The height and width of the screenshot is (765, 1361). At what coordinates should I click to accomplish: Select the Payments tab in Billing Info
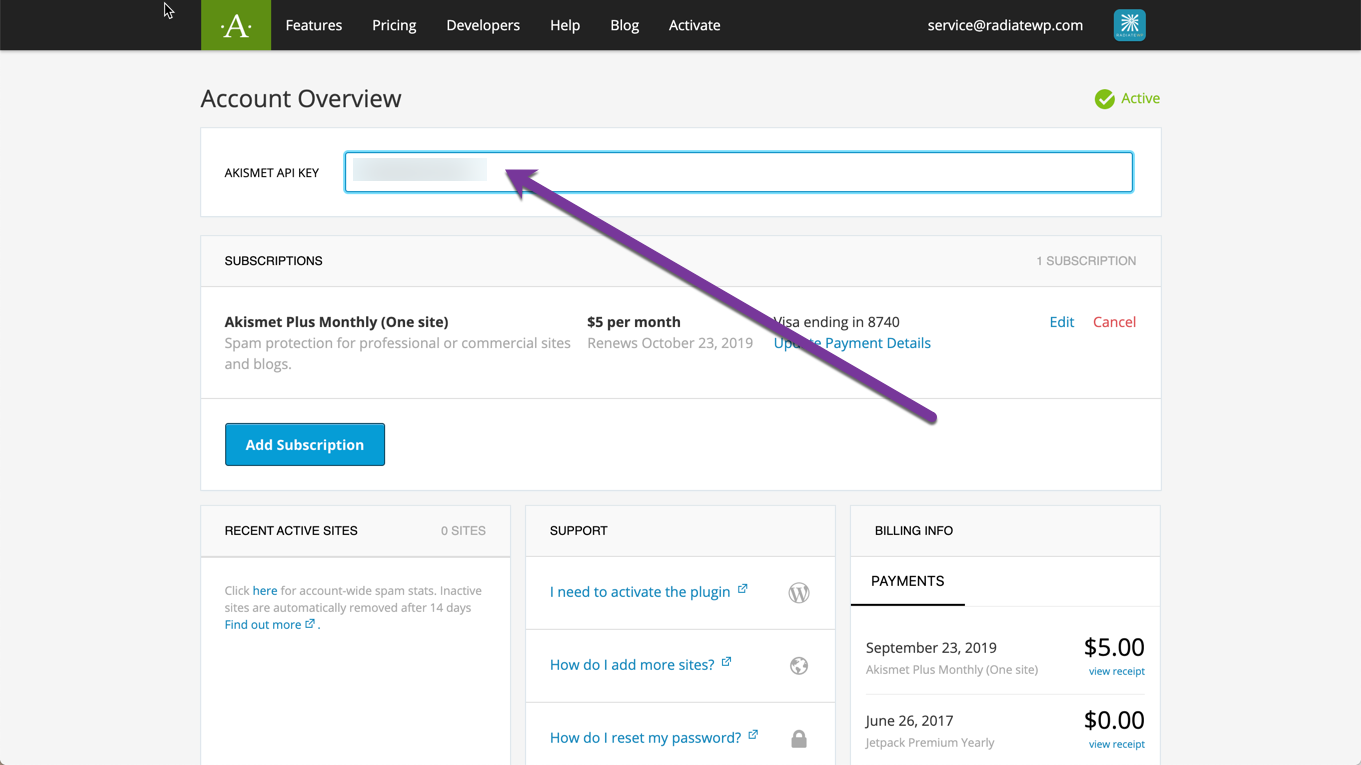908,581
